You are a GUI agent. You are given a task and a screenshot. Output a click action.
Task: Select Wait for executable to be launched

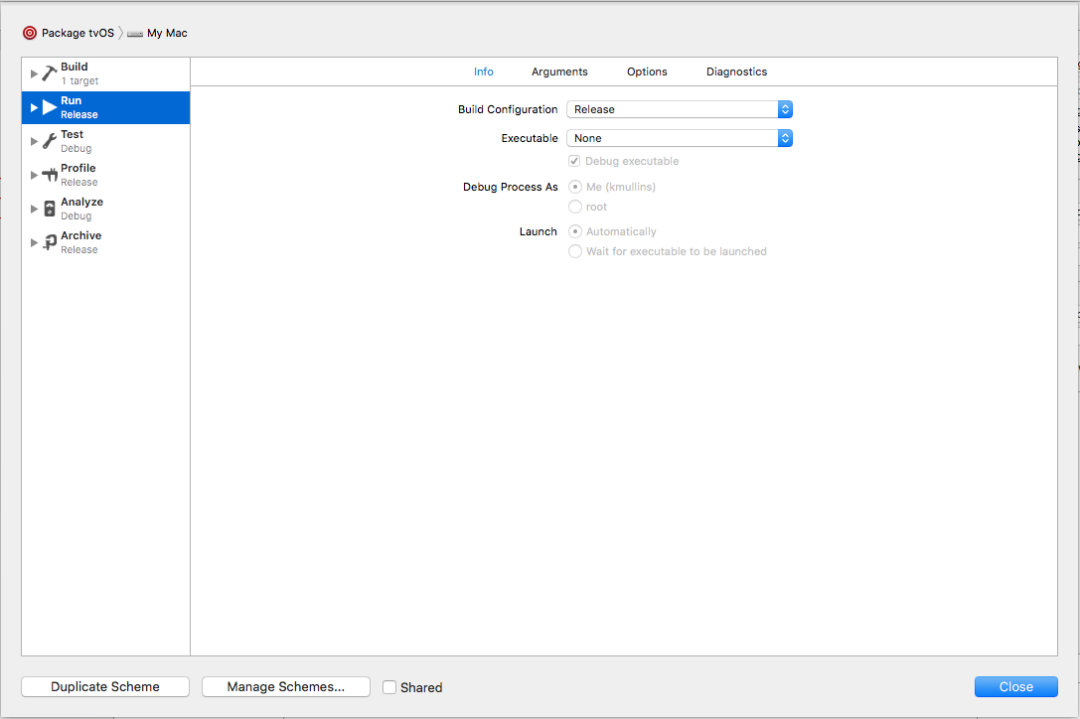click(x=575, y=251)
